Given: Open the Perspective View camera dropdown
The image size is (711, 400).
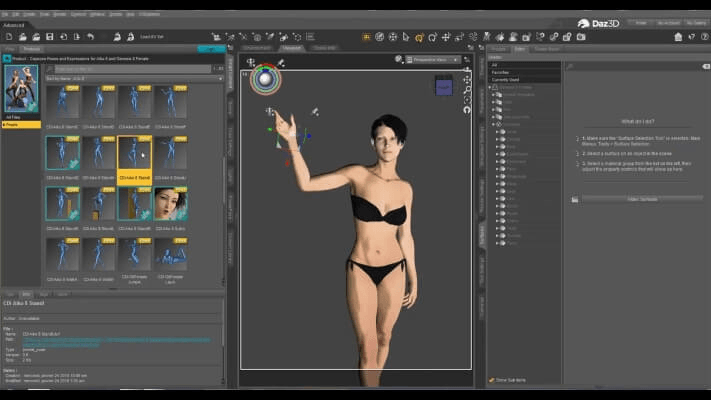Looking at the screenshot, I should [x=432, y=59].
